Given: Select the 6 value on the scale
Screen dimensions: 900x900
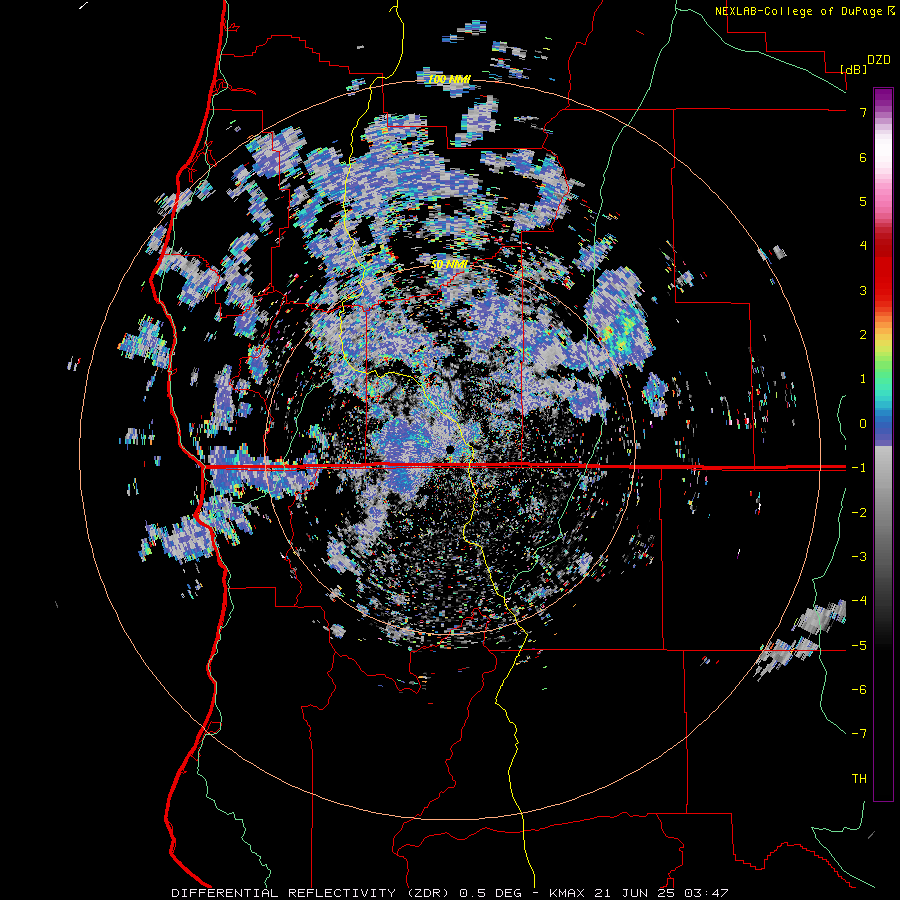Looking at the screenshot, I should point(863,157).
